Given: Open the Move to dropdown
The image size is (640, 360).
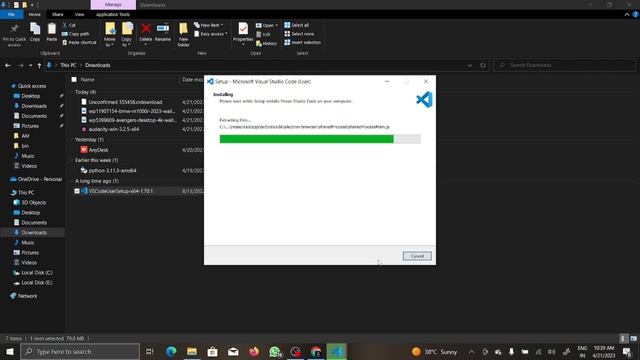Looking at the screenshot, I should pyautogui.click(x=109, y=42).
